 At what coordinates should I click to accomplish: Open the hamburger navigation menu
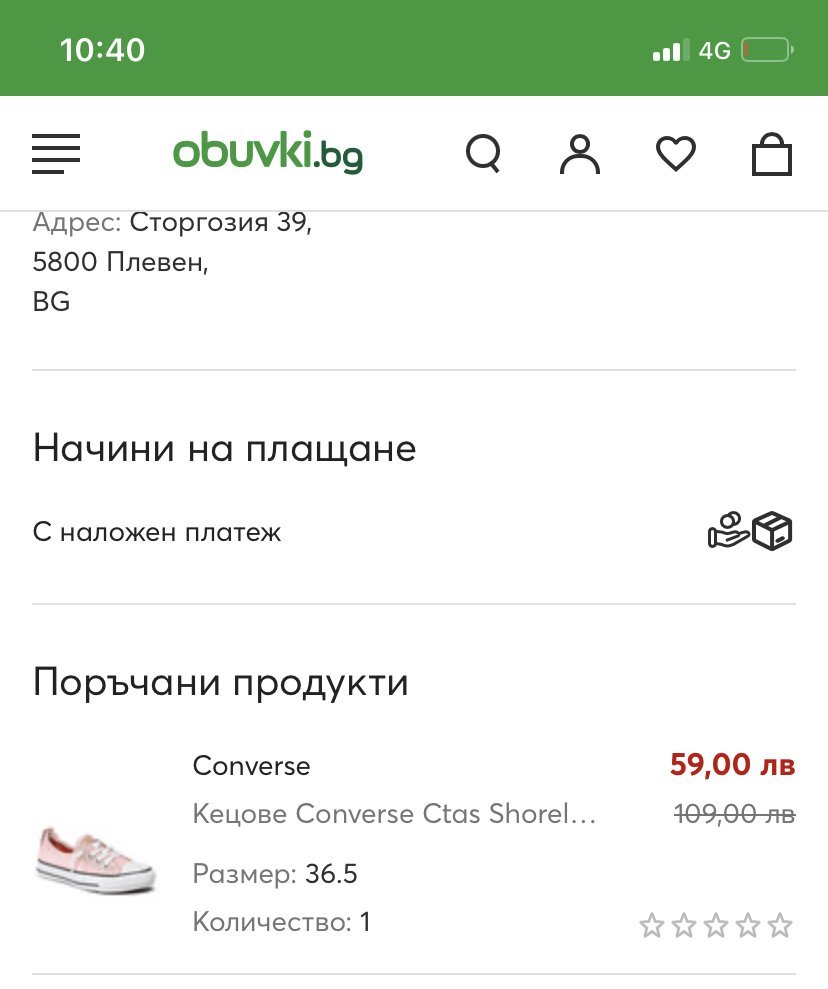pyautogui.click(x=56, y=154)
